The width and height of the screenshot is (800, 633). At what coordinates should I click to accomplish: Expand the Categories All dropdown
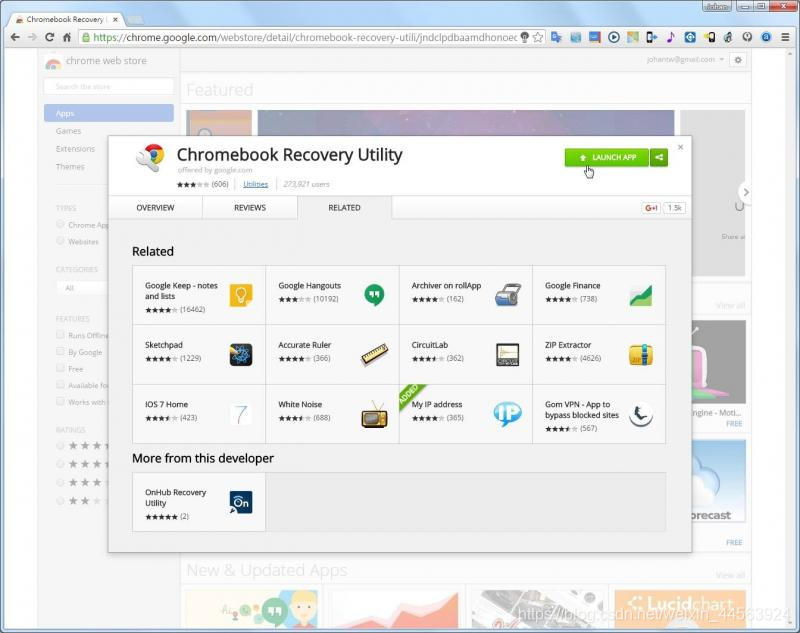coord(83,288)
